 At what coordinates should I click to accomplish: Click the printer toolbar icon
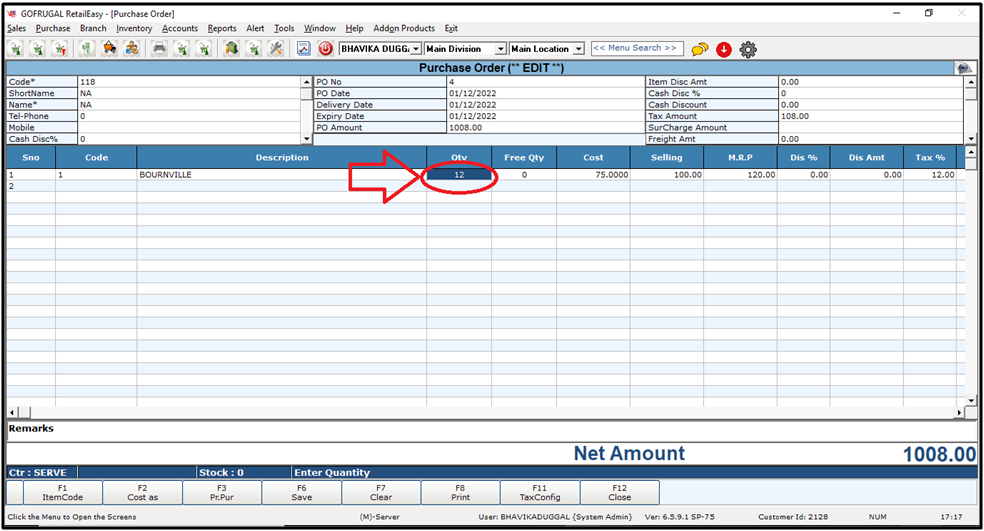pos(159,48)
